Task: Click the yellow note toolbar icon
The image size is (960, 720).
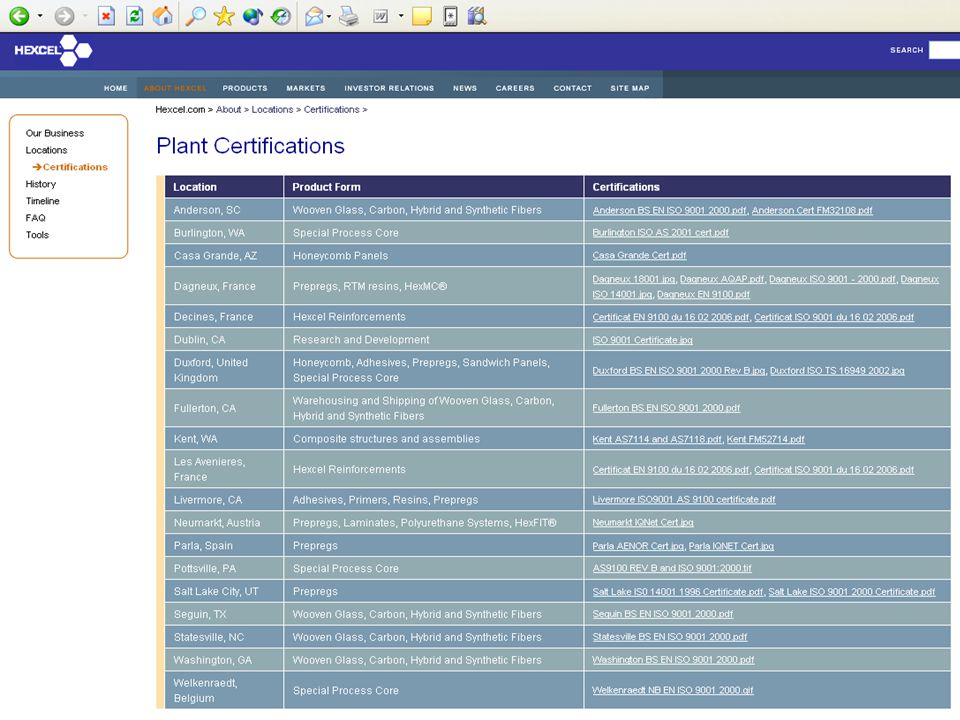Action: 422,16
